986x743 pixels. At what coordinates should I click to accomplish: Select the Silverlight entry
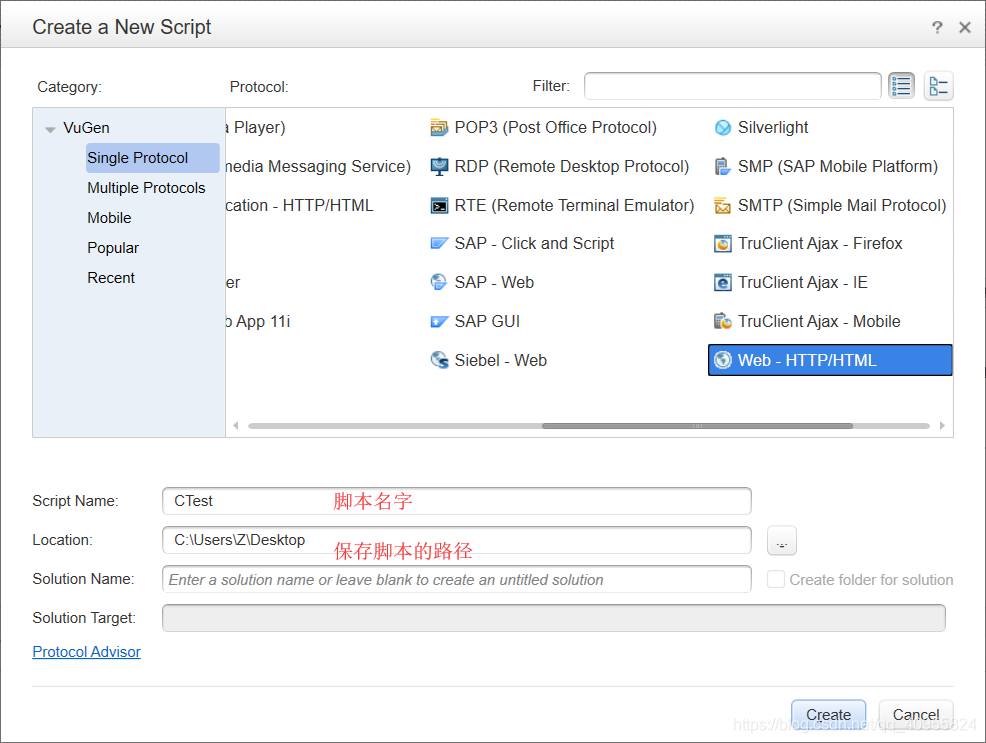coord(773,128)
